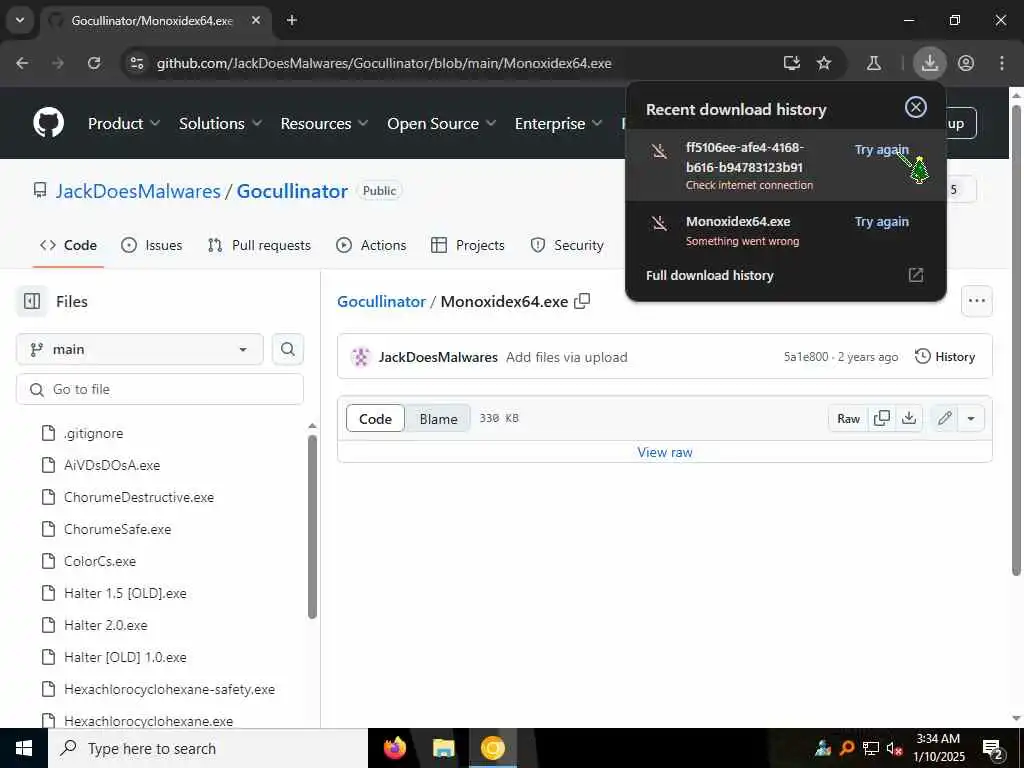
Task: Click the pencil edit file icon
Action: [x=944, y=418]
